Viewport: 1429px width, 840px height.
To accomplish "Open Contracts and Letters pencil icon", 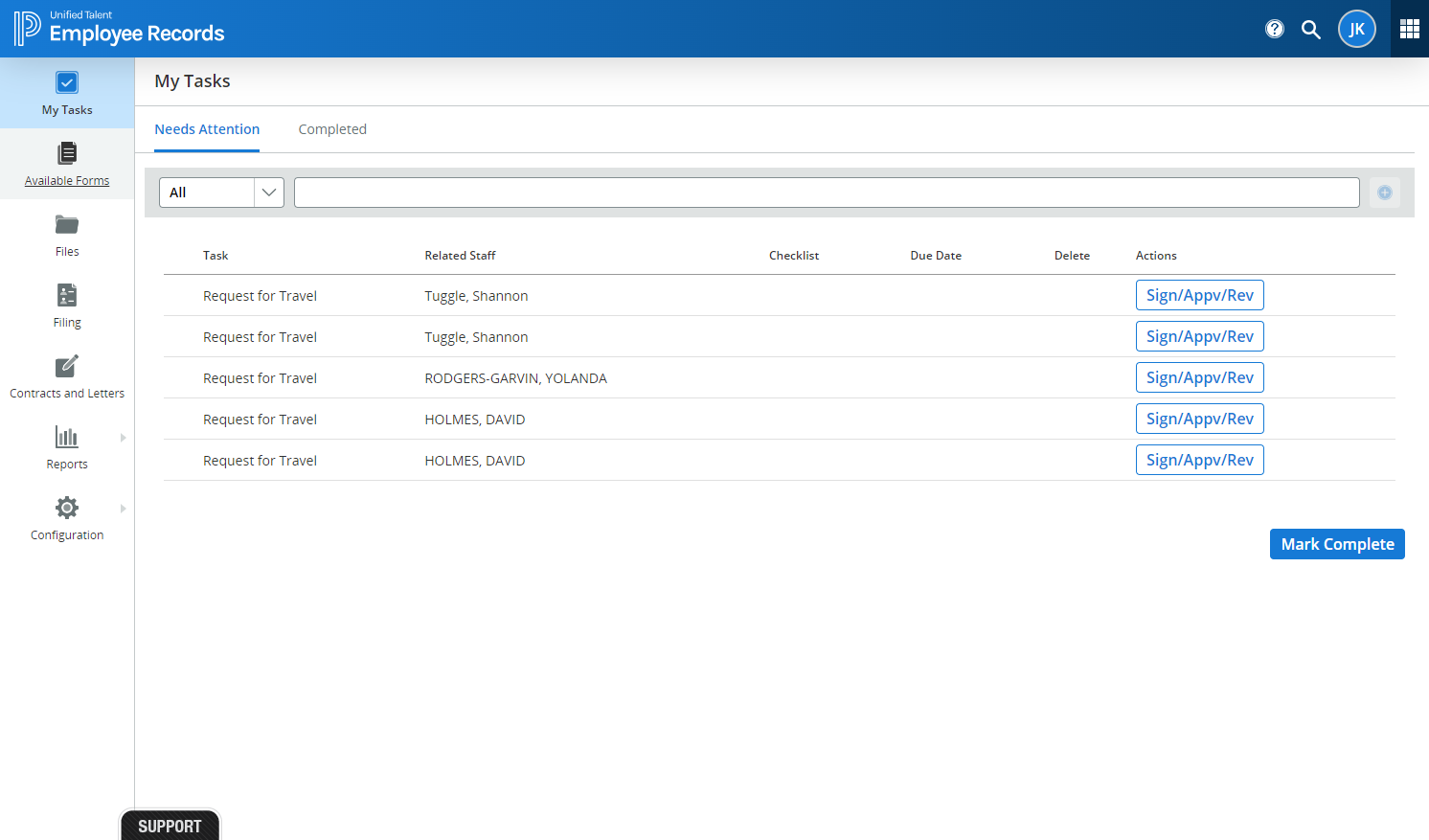I will [67, 366].
